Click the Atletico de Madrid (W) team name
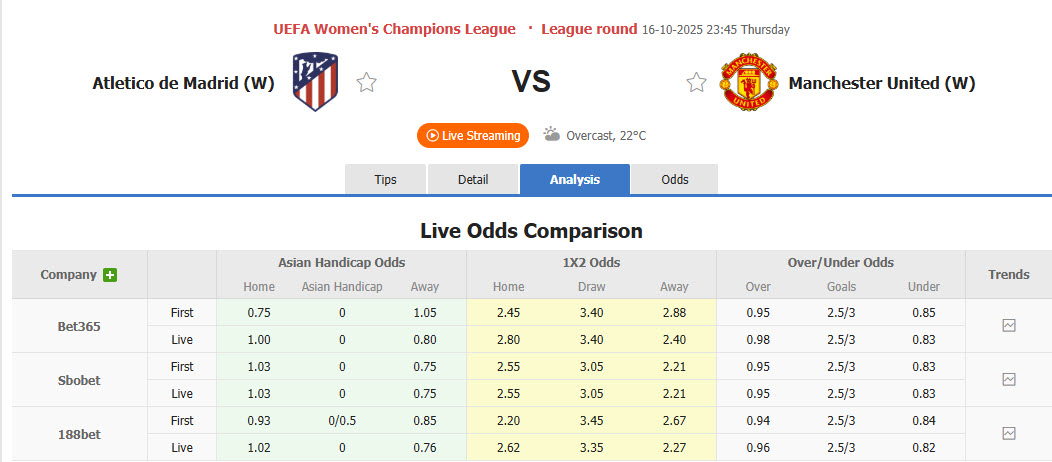 point(183,83)
